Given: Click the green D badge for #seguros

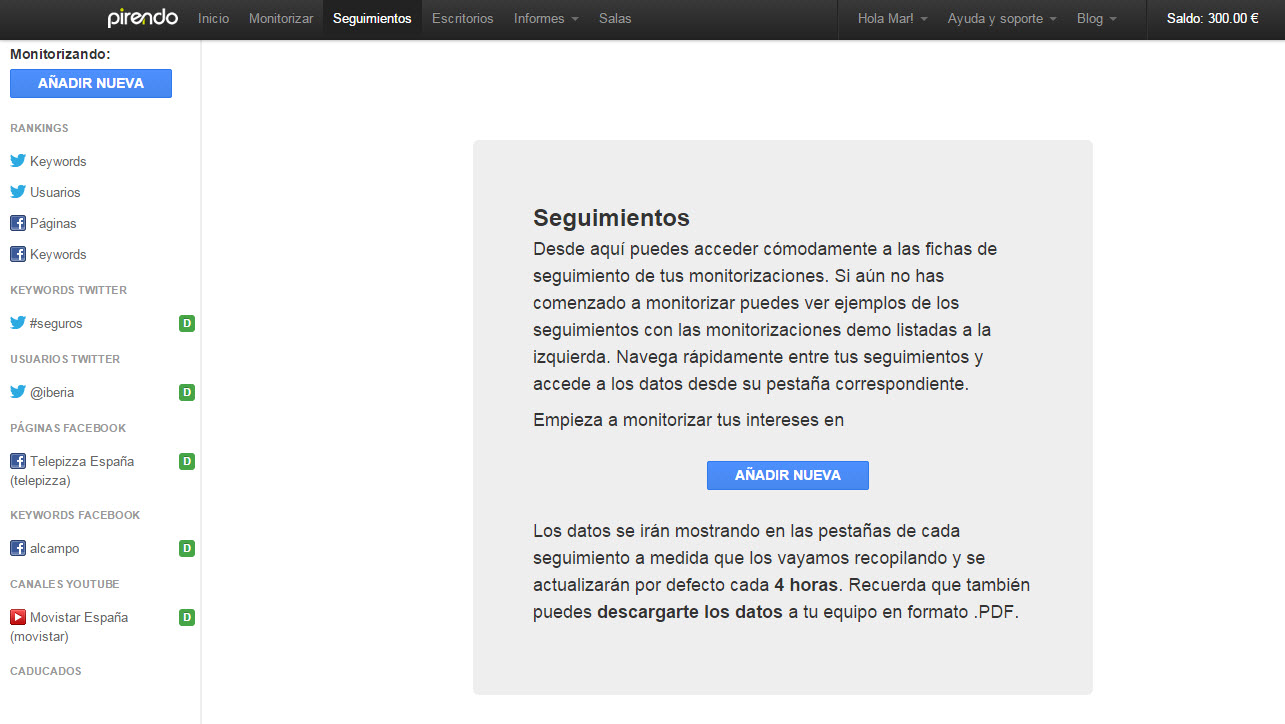Looking at the screenshot, I should [x=186, y=323].
